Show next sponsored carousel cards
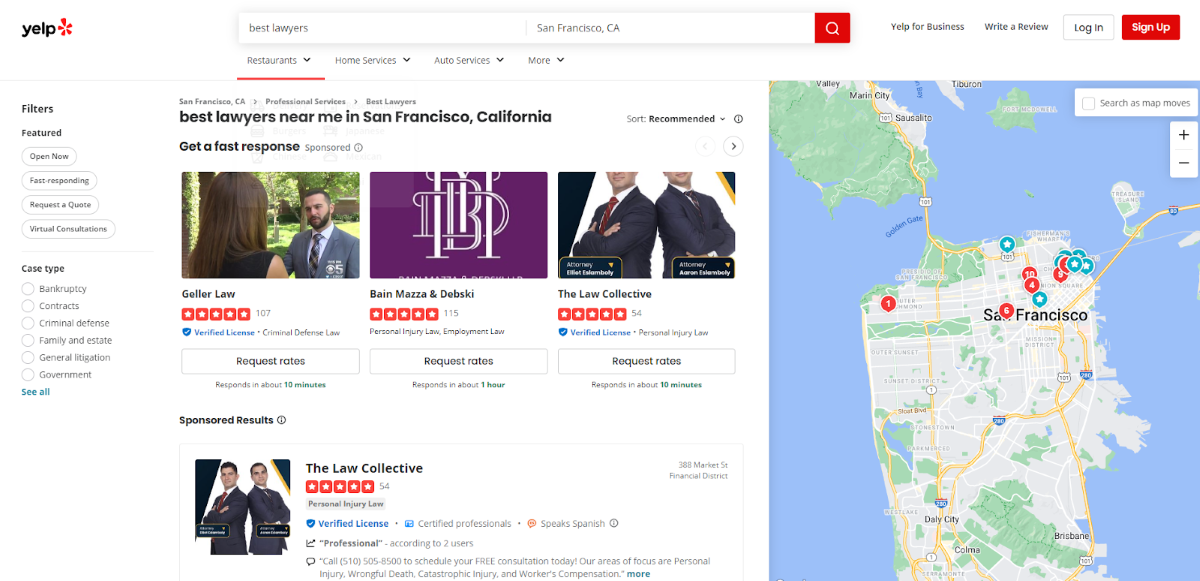This screenshot has height=581, width=1200. (734, 146)
